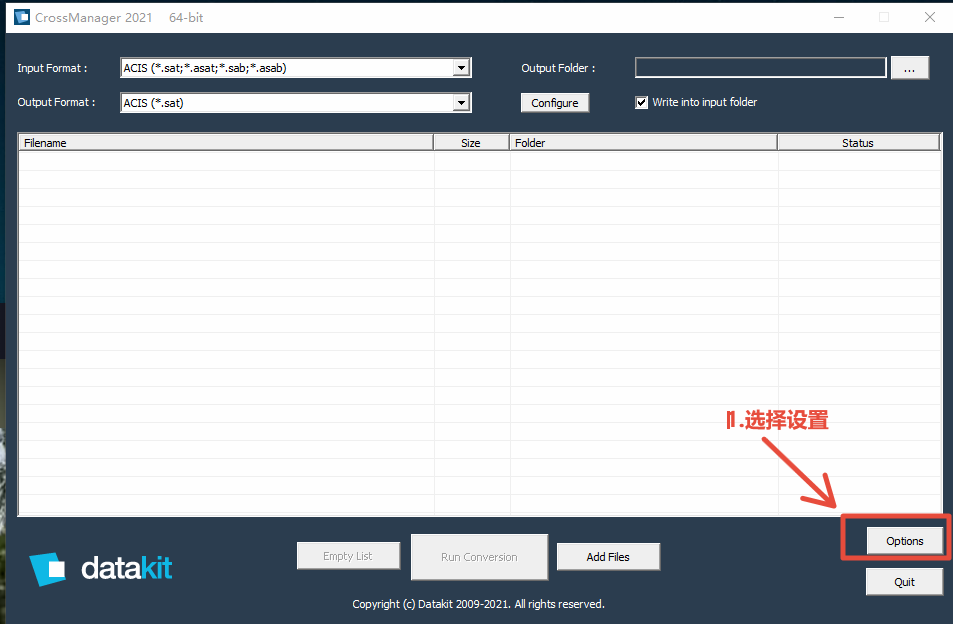Click into the Output Folder text field
The image size is (953, 624).
pyautogui.click(x=760, y=67)
